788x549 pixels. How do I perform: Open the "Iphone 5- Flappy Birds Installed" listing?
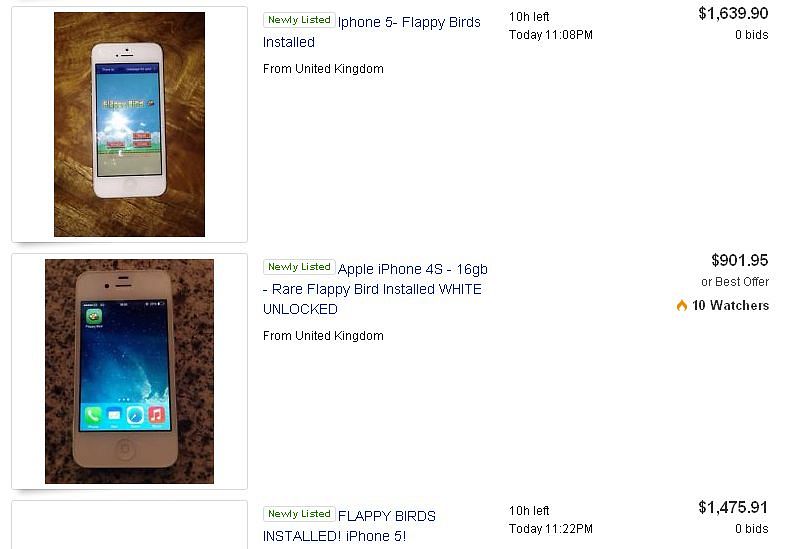[371, 32]
